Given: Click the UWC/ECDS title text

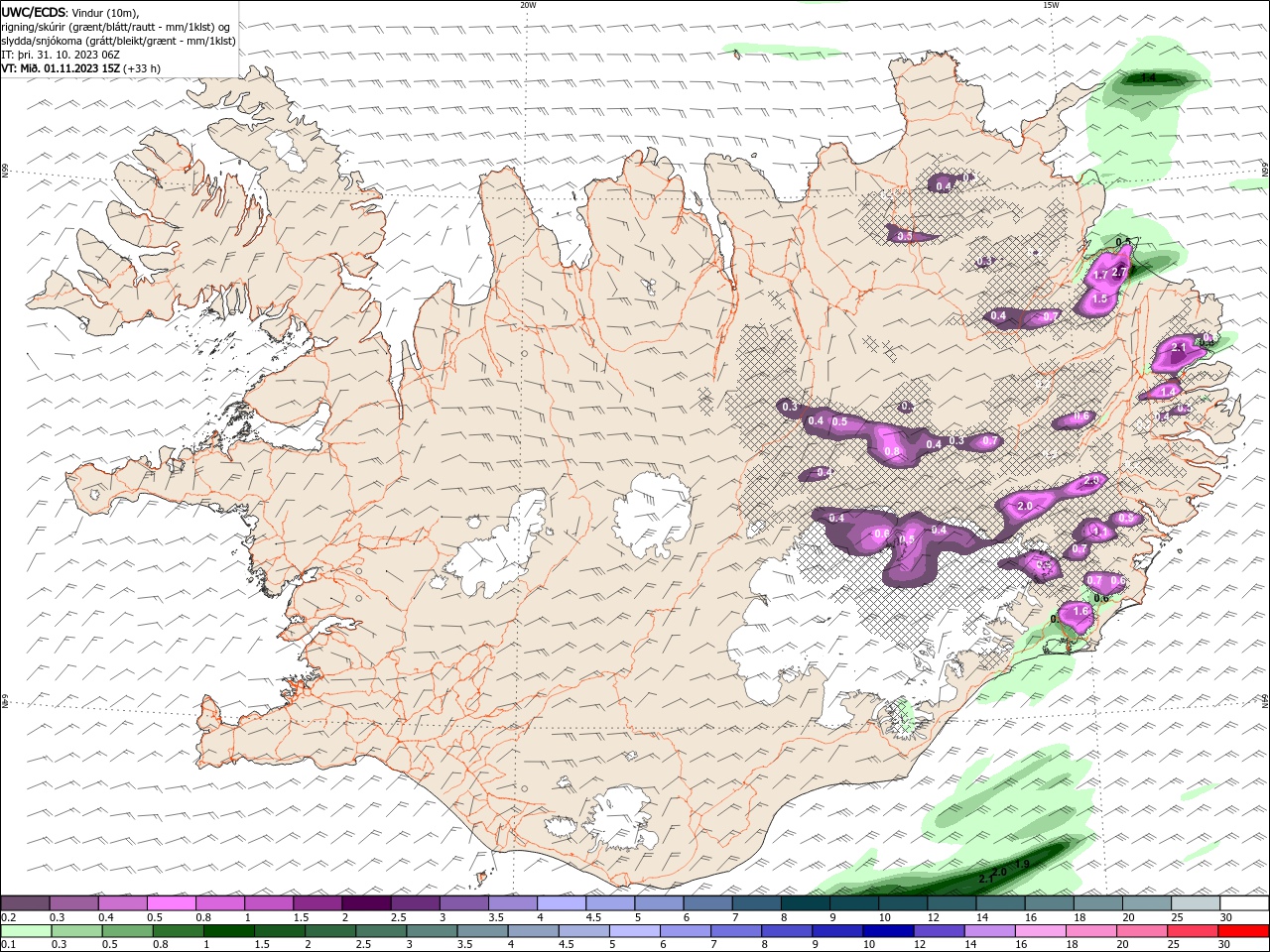Looking at the screenshot, I should coord(35,12).
